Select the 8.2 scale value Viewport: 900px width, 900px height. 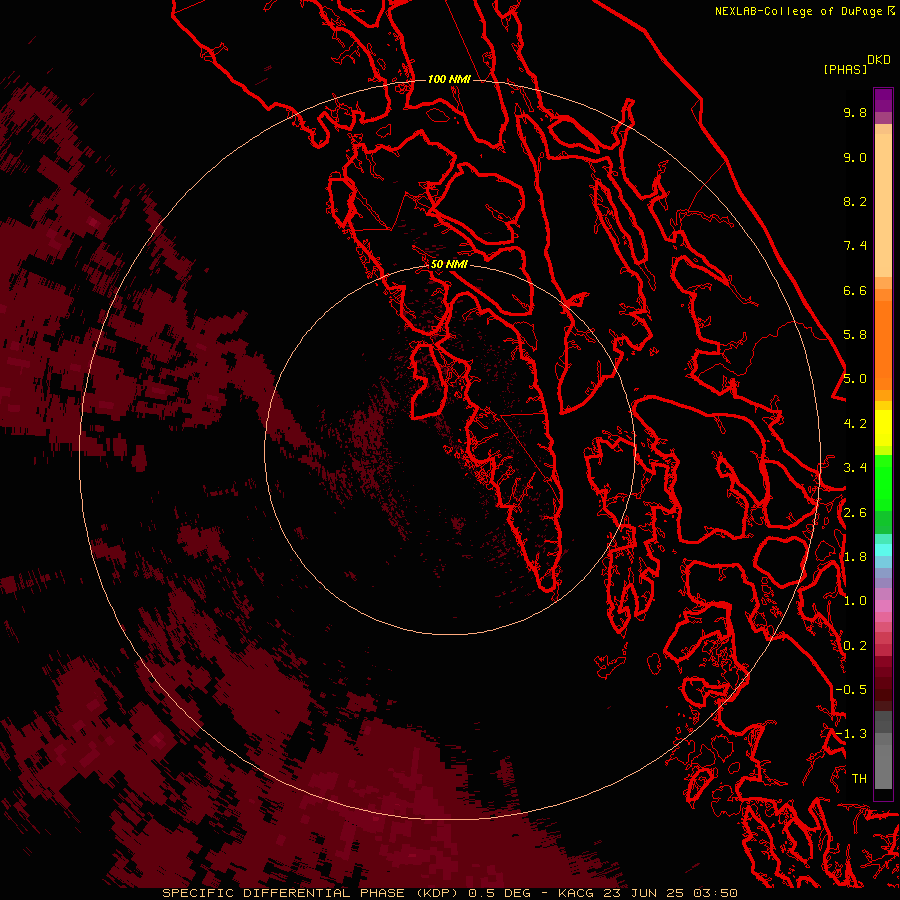click(855, 201)
